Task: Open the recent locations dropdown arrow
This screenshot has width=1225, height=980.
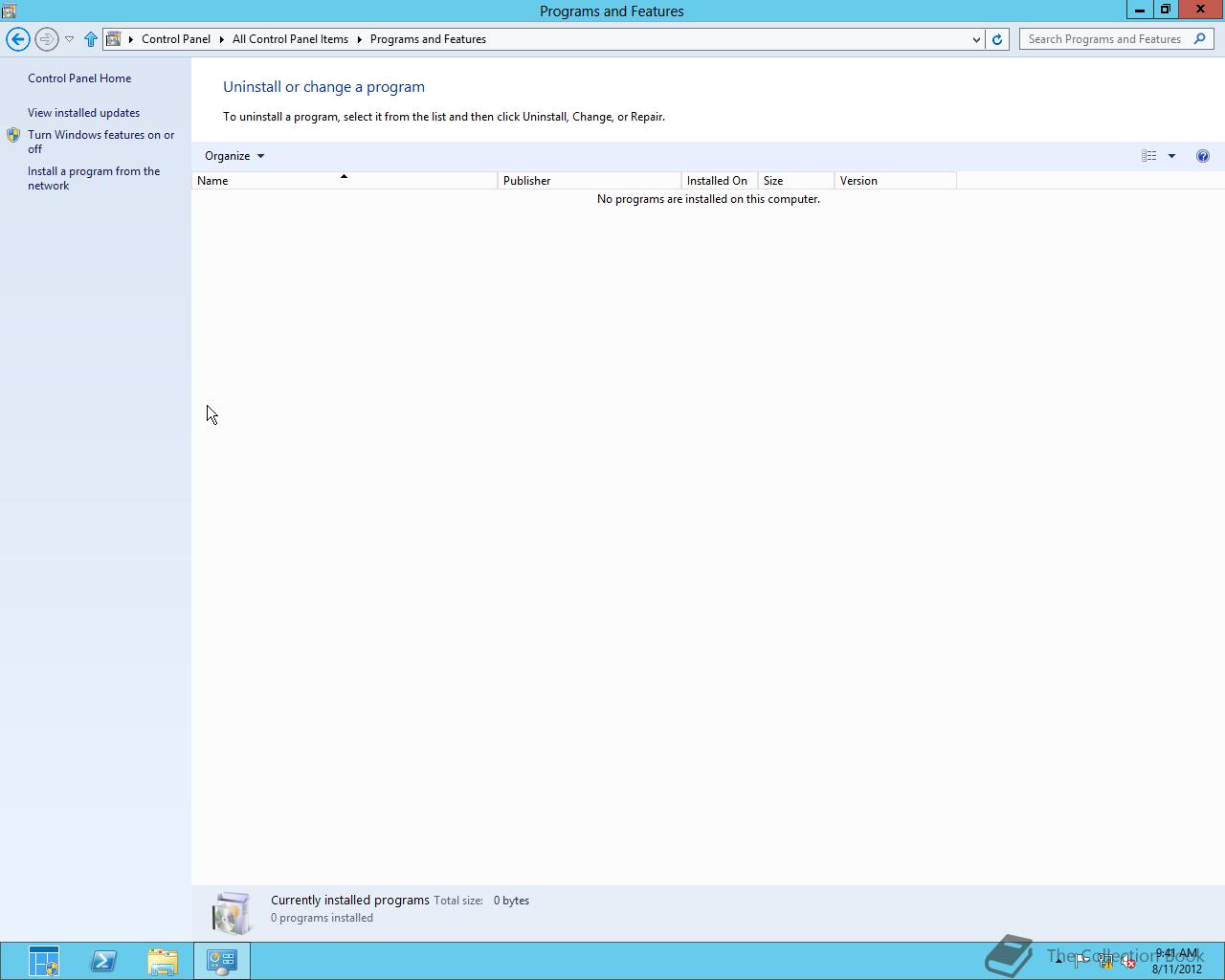Action: pos(69,39)
